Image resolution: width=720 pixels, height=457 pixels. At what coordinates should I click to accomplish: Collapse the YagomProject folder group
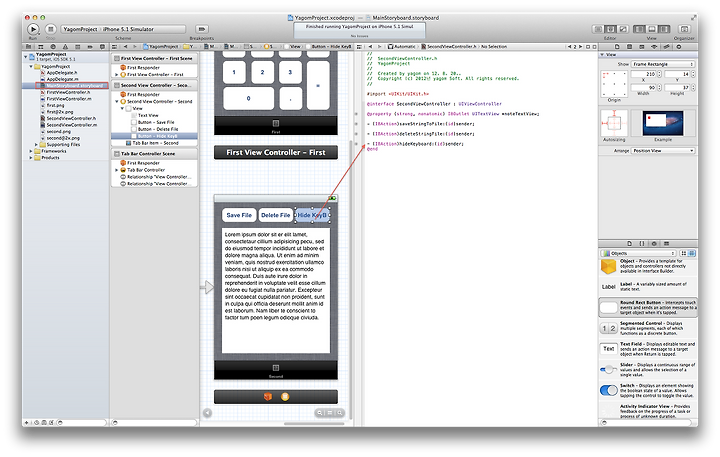click(x=31, y=67)
